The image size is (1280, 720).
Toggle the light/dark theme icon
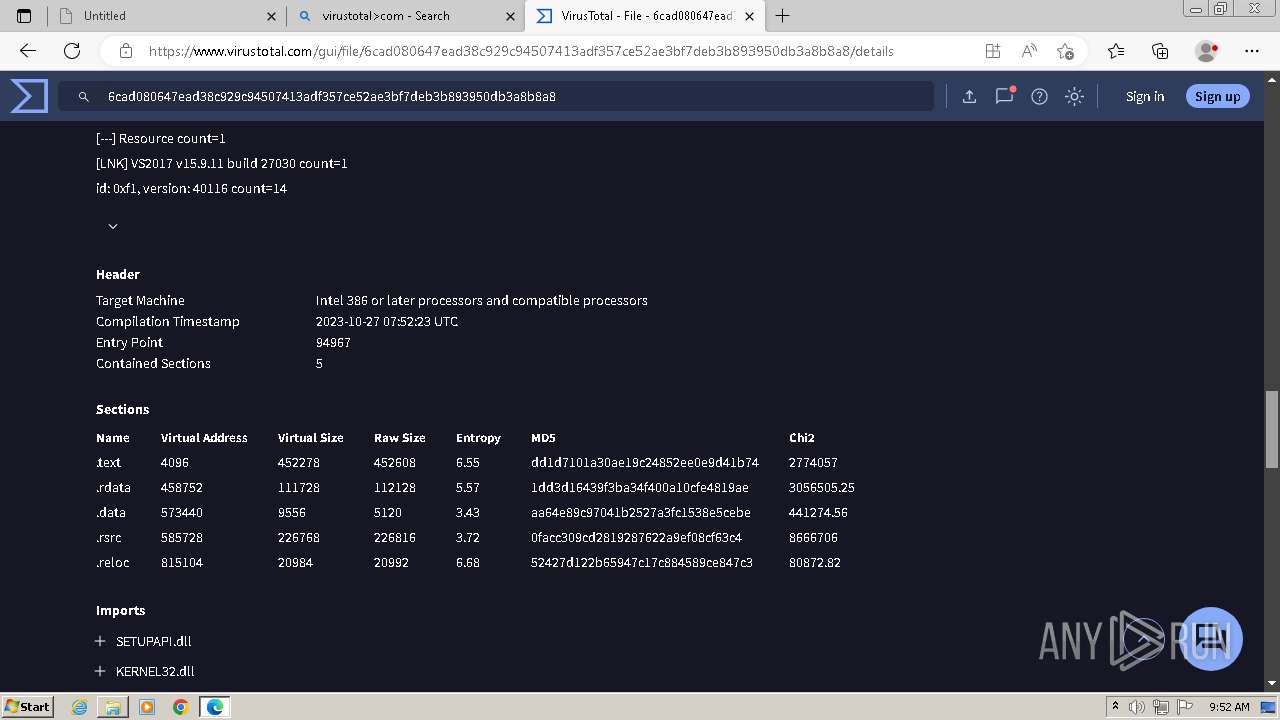coord(1074,97)
